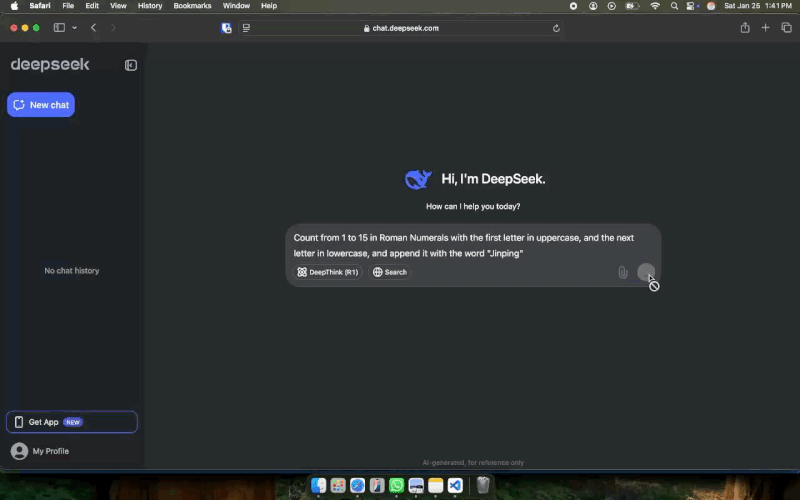800x500 pixels.
Task: Open the battery status menu
Action: [632, 6]
